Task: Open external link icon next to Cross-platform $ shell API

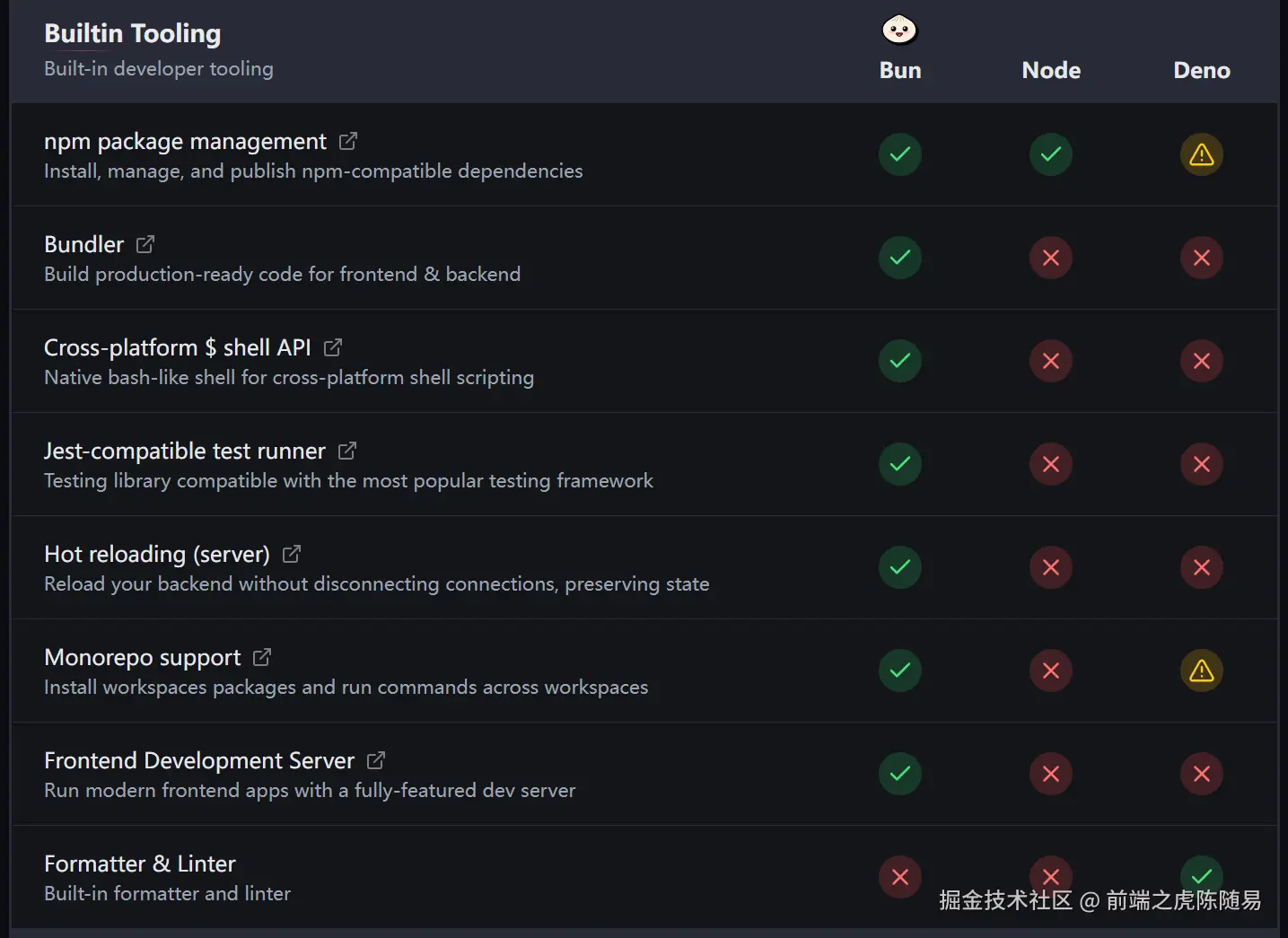Action: tap(333, 347)
